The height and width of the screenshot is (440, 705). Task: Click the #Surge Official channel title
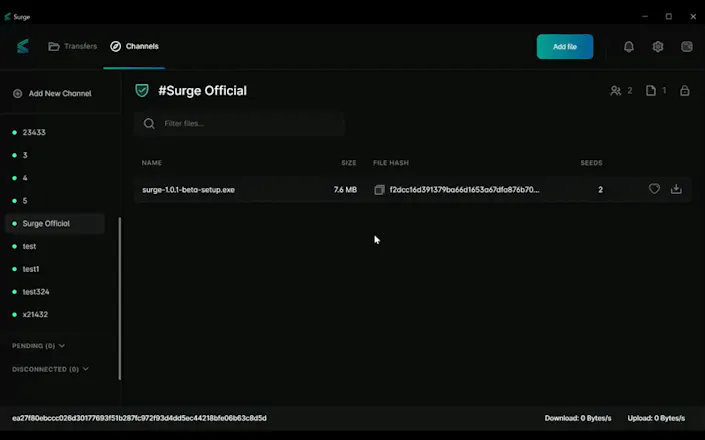[202, 91]
